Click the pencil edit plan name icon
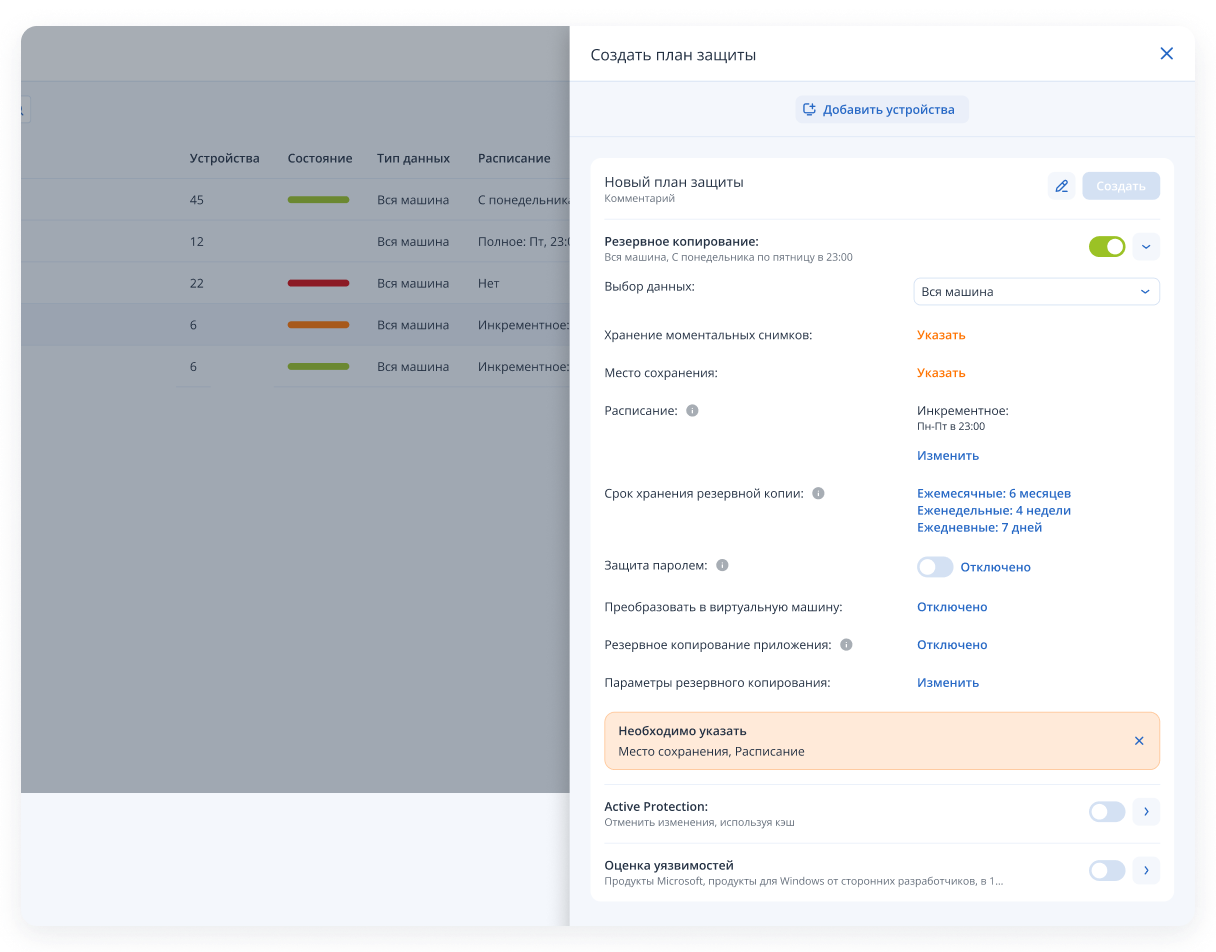Image resolution: width=1216 pixels, height=952 pixels. point(1062,186)
